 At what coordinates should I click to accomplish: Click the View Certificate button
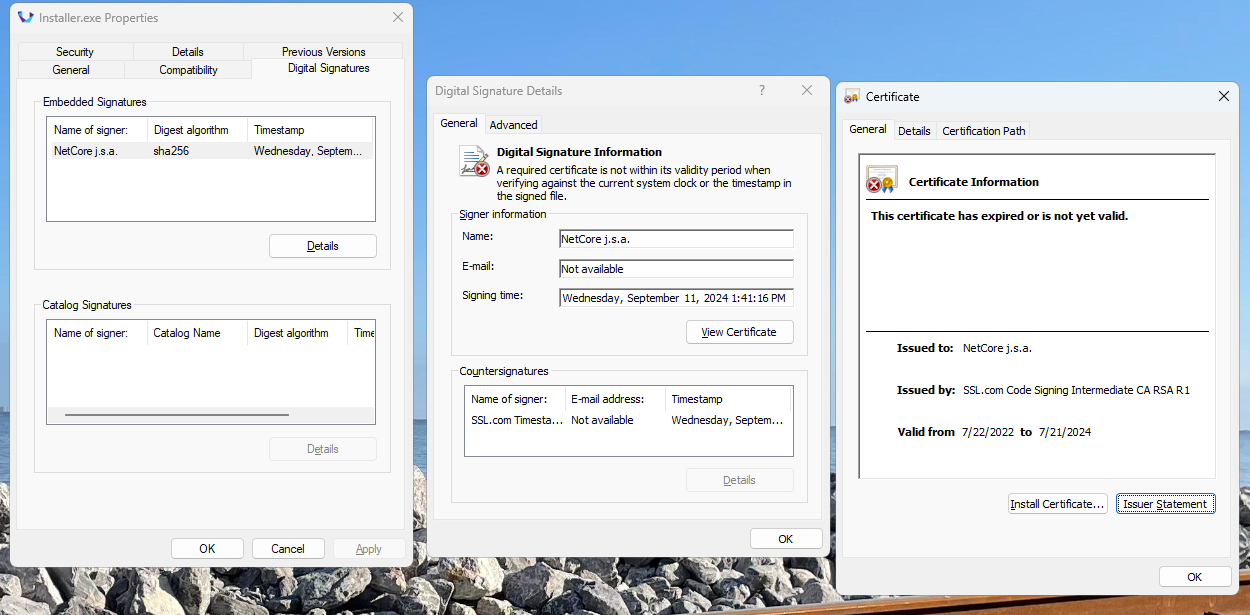click(x=740, y=332)
